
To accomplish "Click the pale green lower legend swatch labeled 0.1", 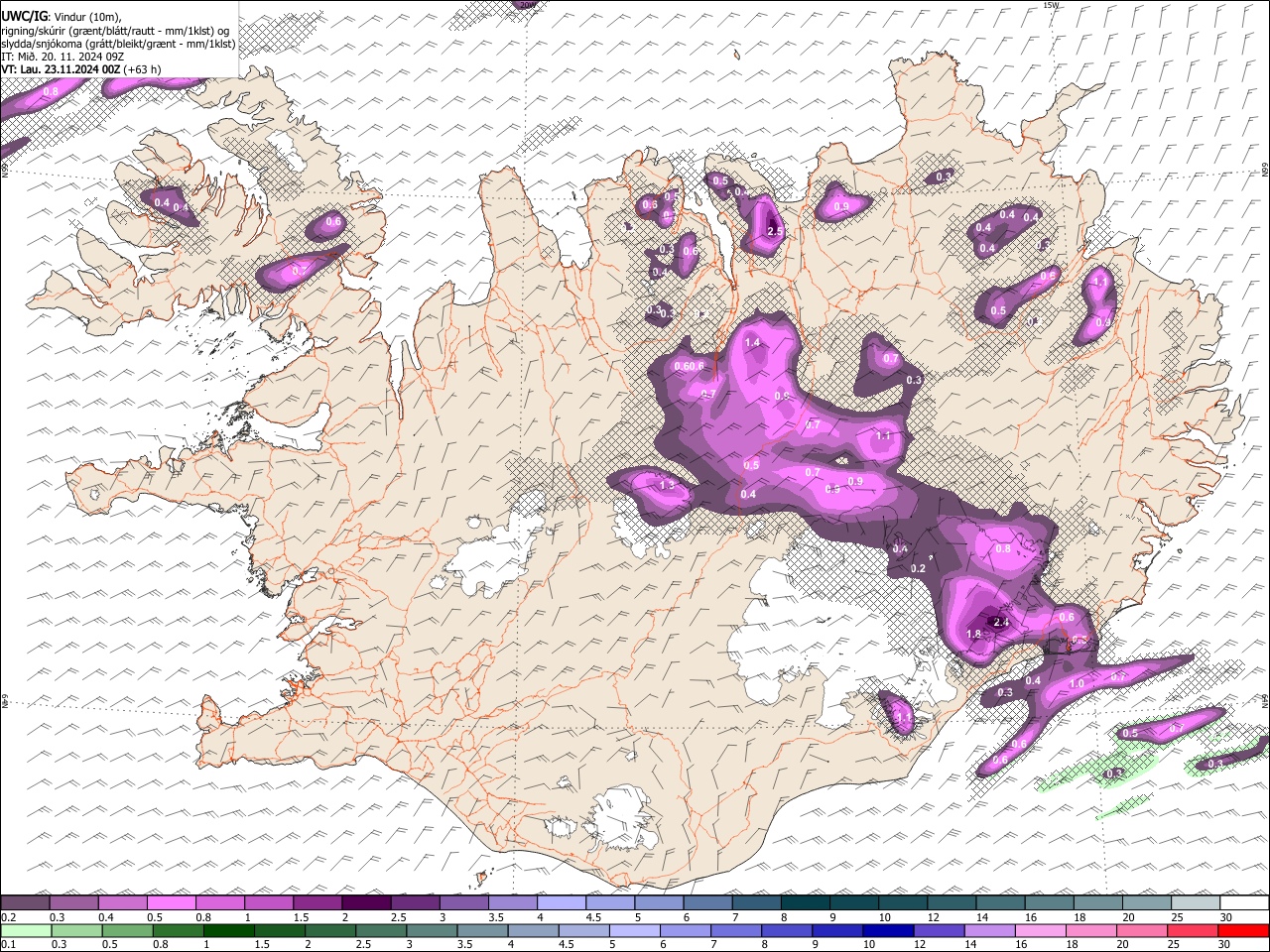I will pyautogui.click(x=26, y=930).
